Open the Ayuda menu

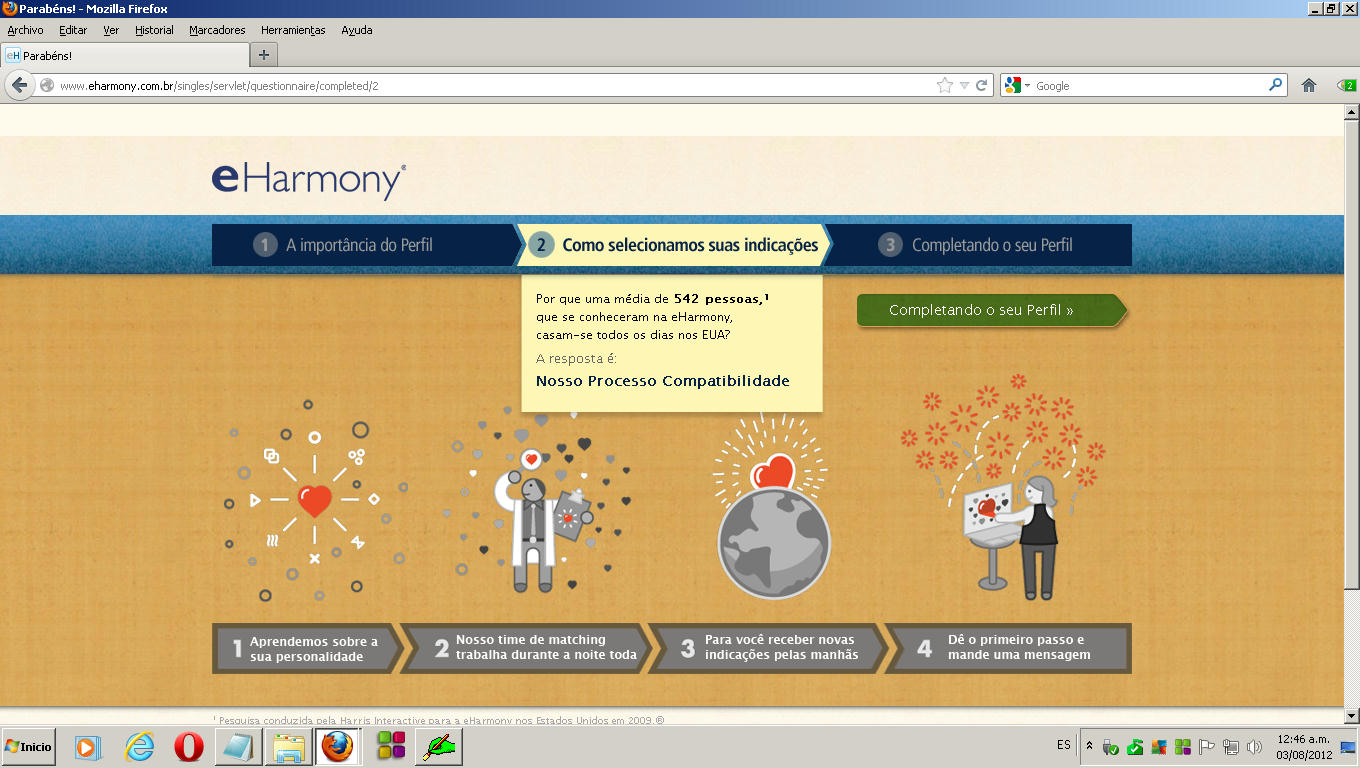357,30
